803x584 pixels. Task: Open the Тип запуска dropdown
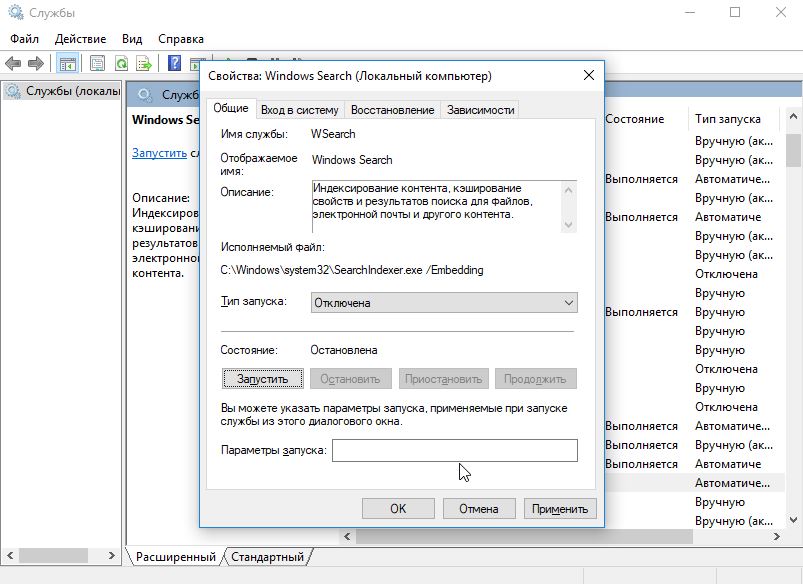point(444,303)
